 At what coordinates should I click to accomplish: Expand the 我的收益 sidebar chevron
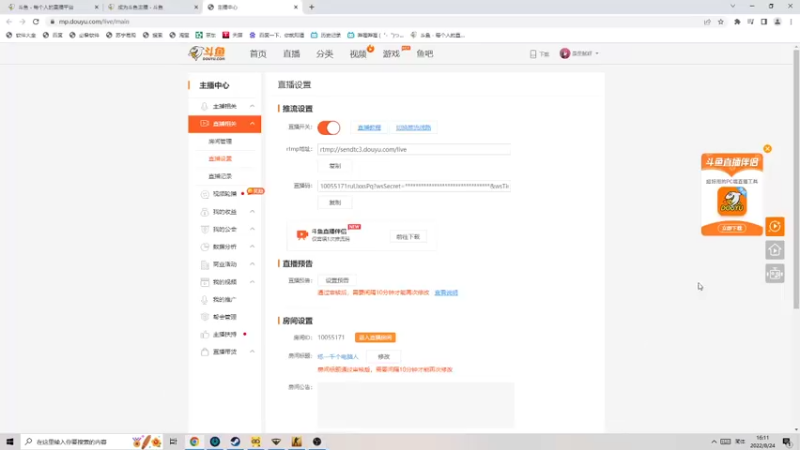[x=252, y=212]
